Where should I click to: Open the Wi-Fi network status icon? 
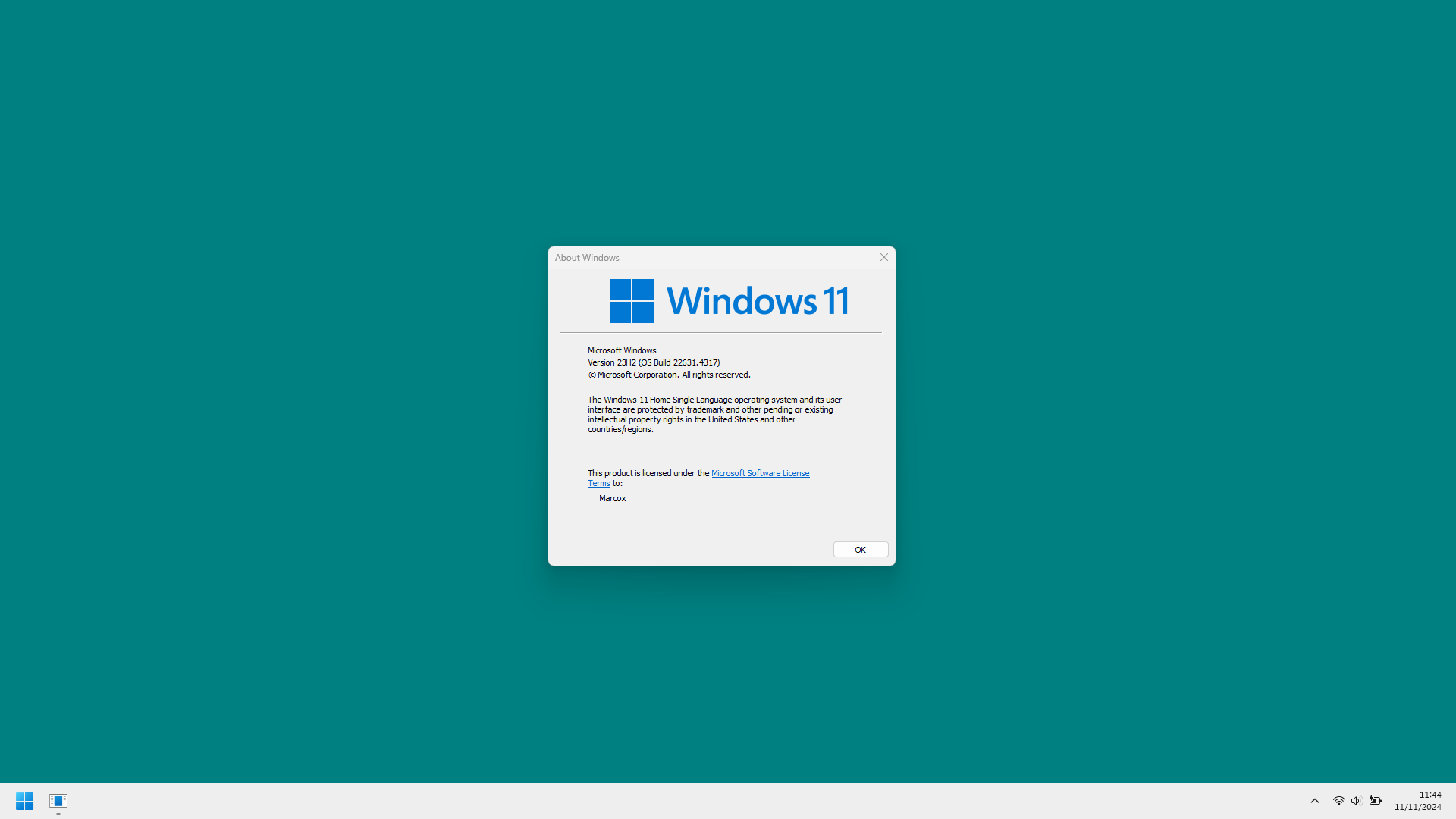pos(1339,801)
